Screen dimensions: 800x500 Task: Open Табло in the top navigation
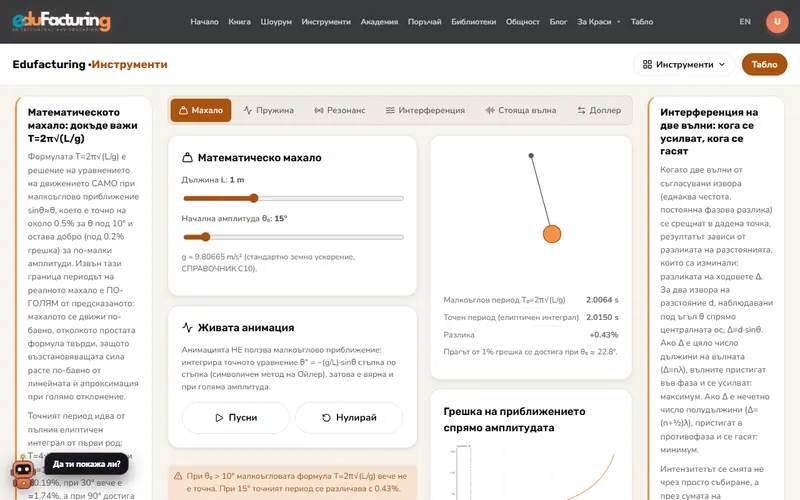(642, 21)
